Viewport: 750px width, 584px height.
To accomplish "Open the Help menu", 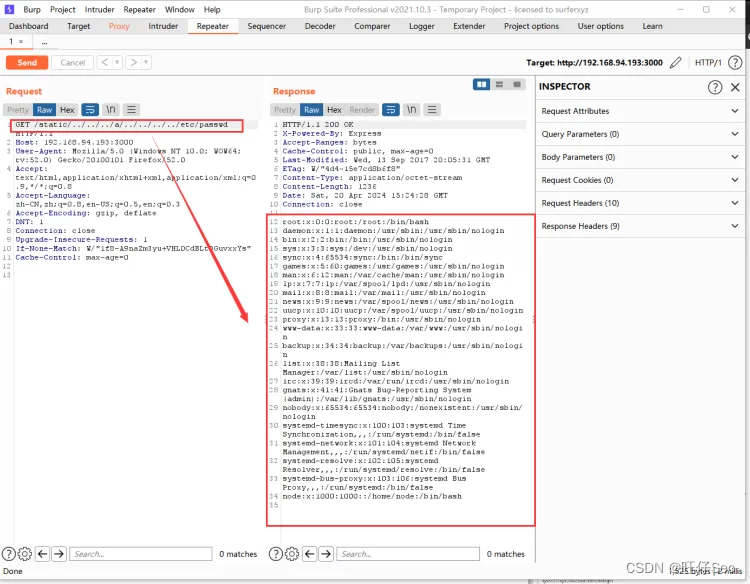I will click(212, 10).
